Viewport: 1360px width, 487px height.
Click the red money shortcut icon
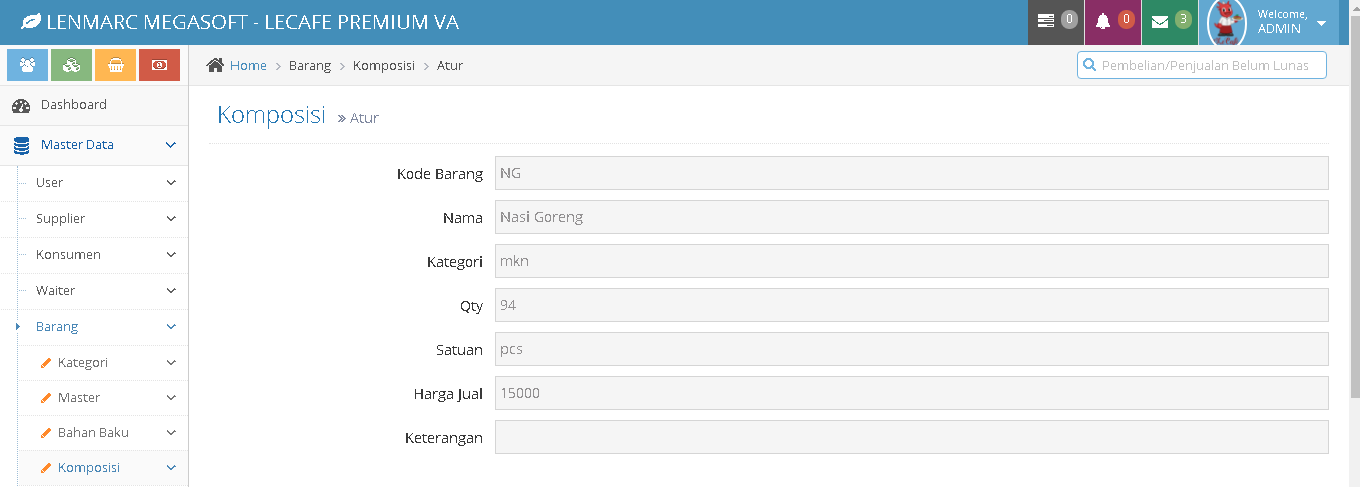coord(159,65)
